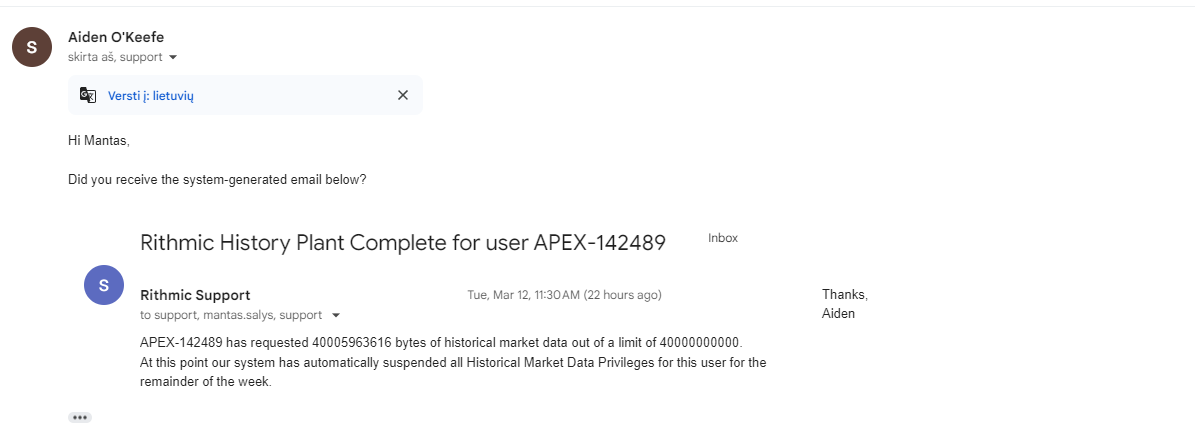Click sender name Aiden O'Keefe
This screenshot has width=1195, height=431.
(x=116, y=38)
